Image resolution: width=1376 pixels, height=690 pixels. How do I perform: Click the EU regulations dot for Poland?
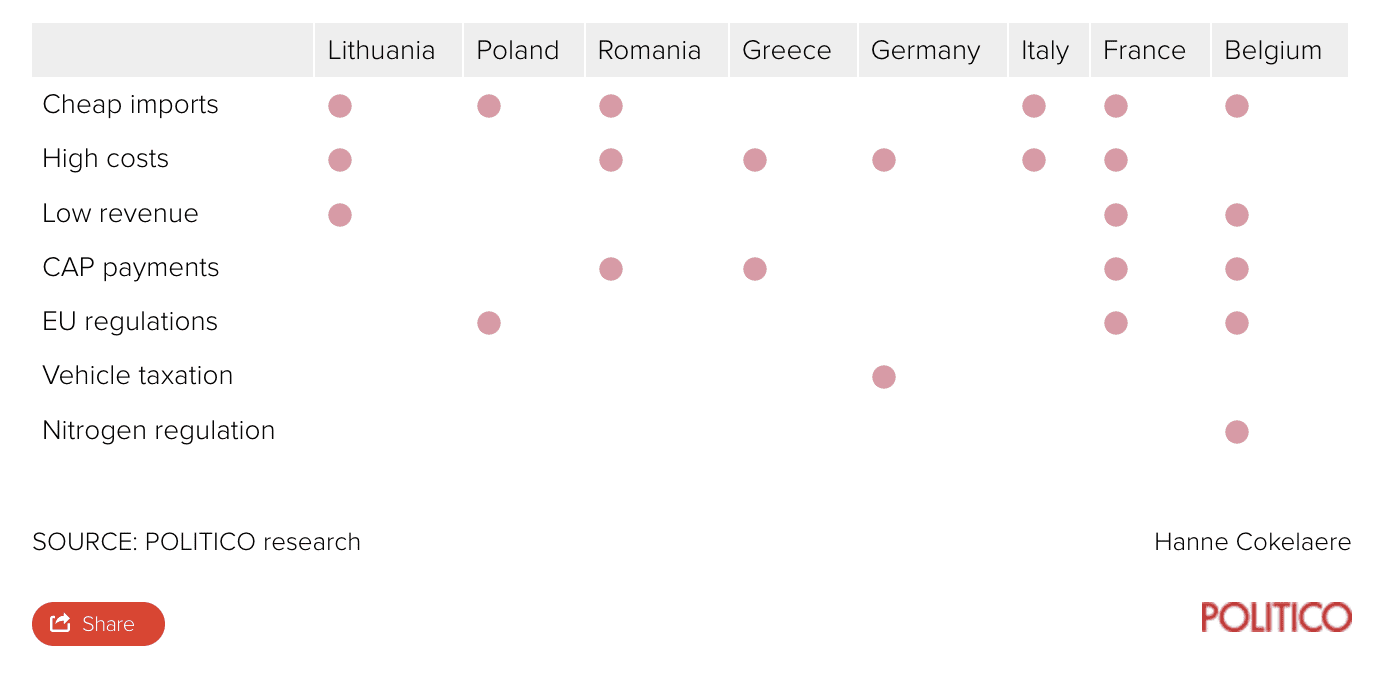click(489, 323)
